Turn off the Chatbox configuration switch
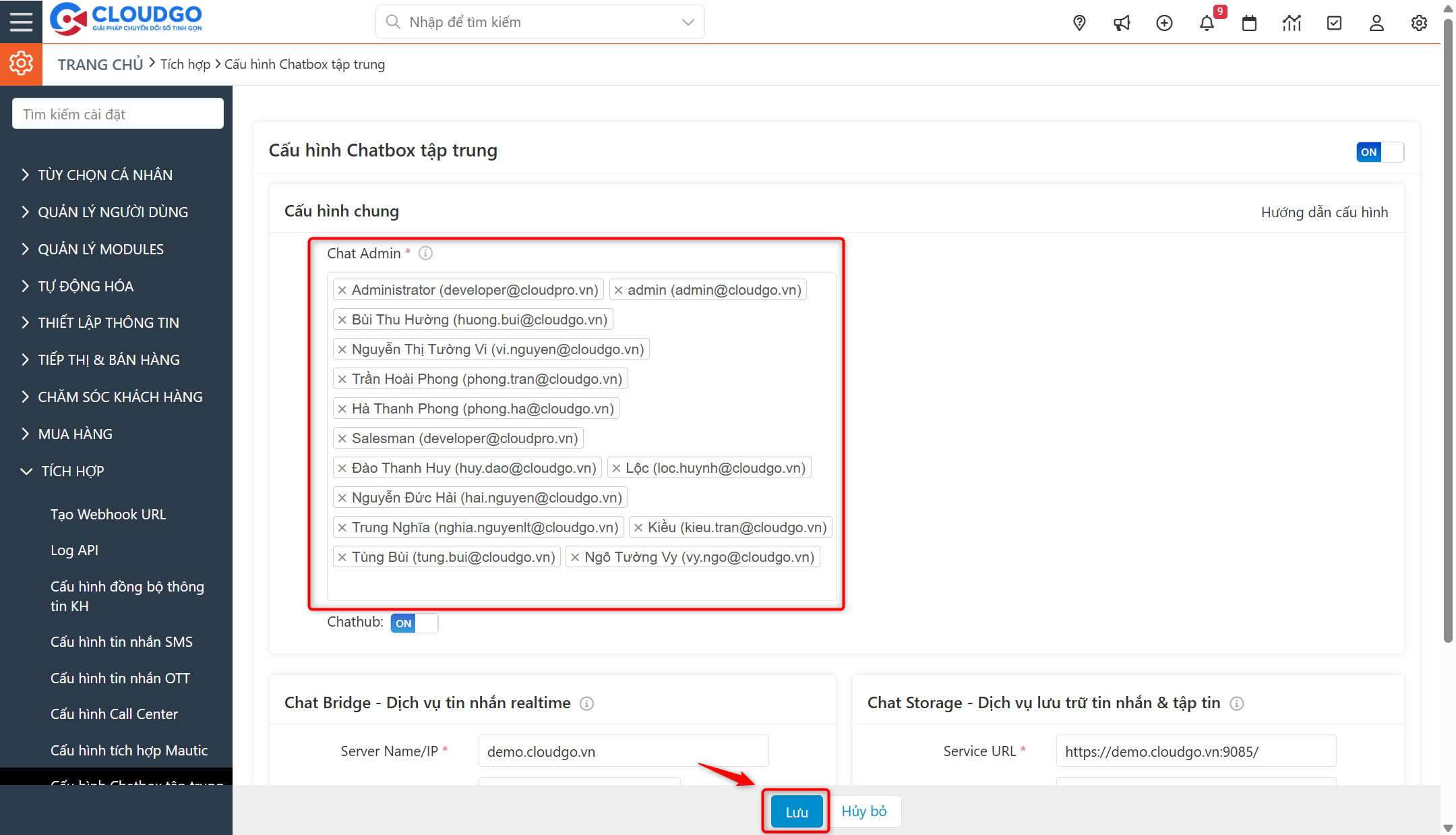 (1380, 152)
